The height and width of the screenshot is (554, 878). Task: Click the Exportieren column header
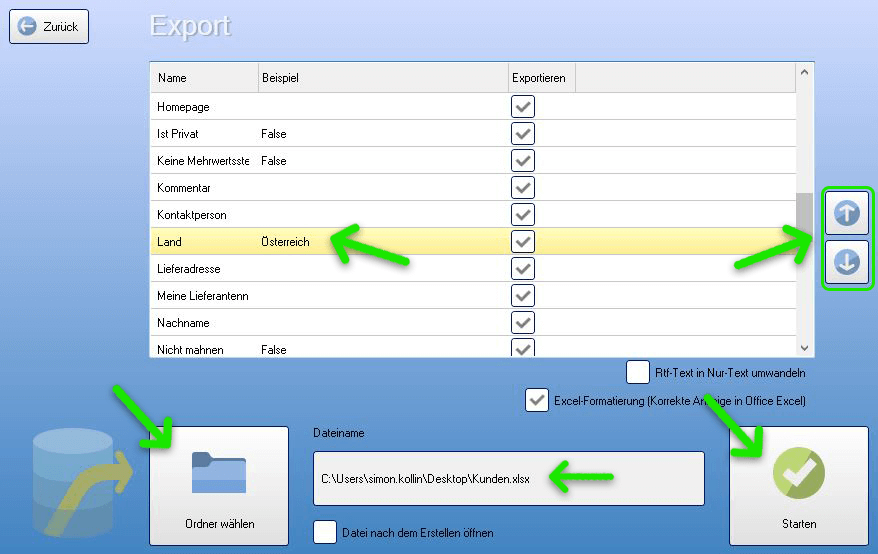(540, 78)
